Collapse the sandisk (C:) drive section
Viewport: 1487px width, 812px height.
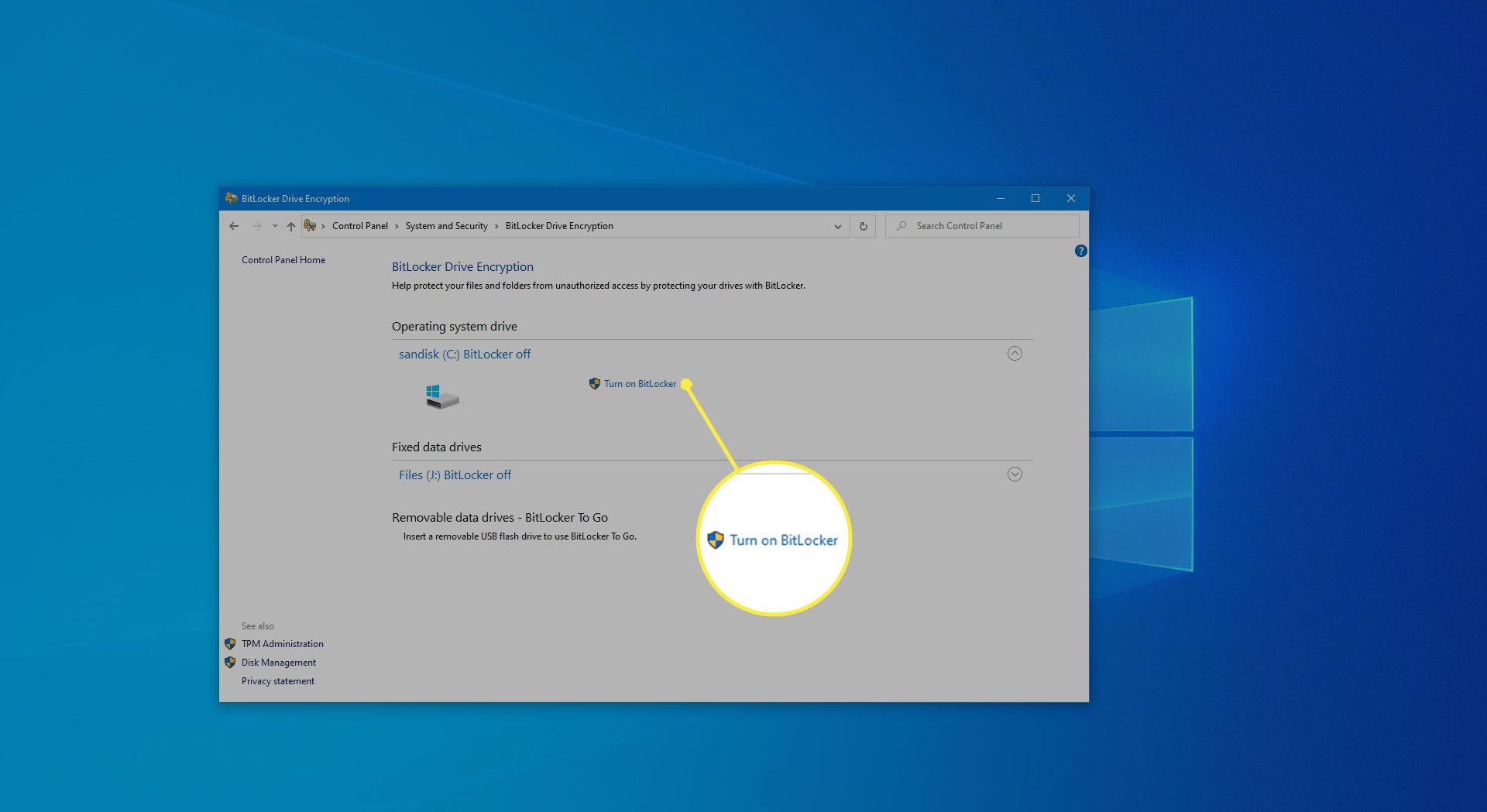[x=1015, y=354]
